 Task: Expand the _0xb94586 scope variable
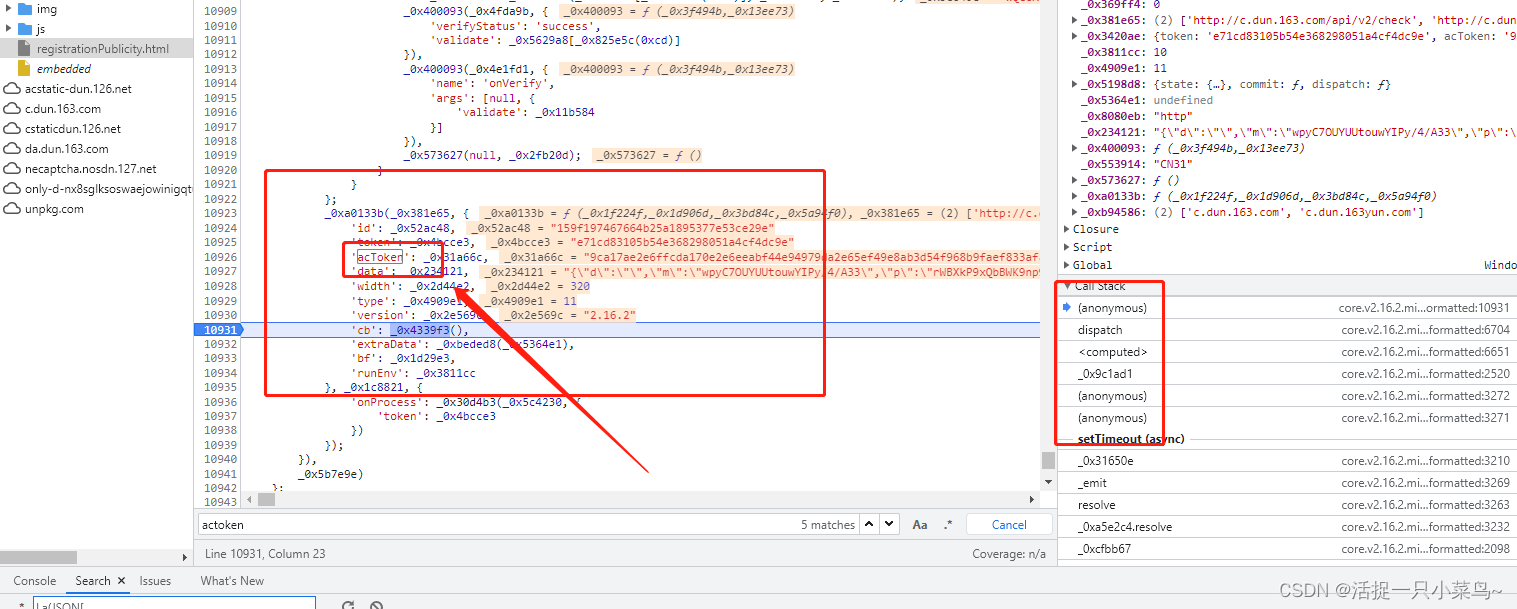pos(1074,212)
